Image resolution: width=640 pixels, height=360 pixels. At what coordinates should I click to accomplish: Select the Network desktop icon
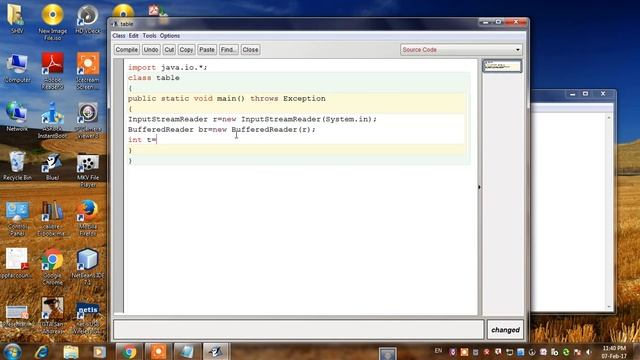(17, 117)
